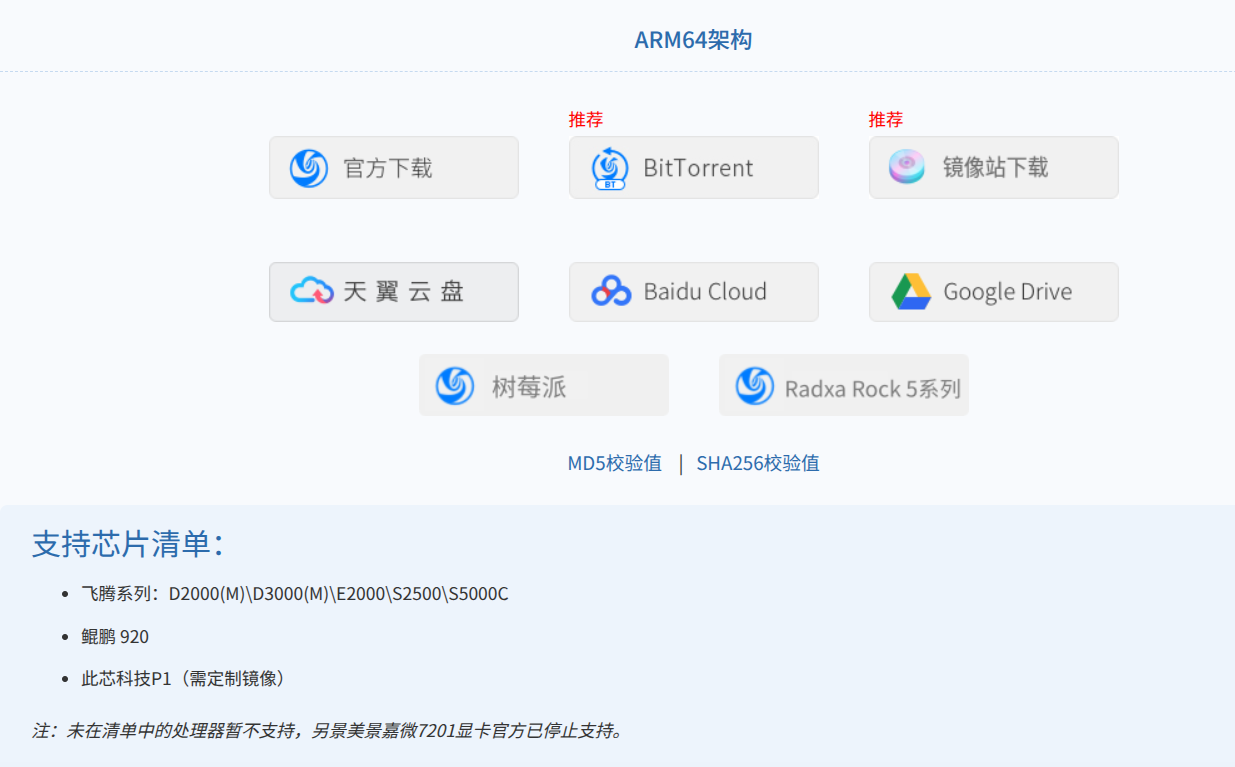The height and width of the screenshot is (767, 1235).
Task: Click the 鲲鹏 920 list entry
Action: tap(115, 637)
